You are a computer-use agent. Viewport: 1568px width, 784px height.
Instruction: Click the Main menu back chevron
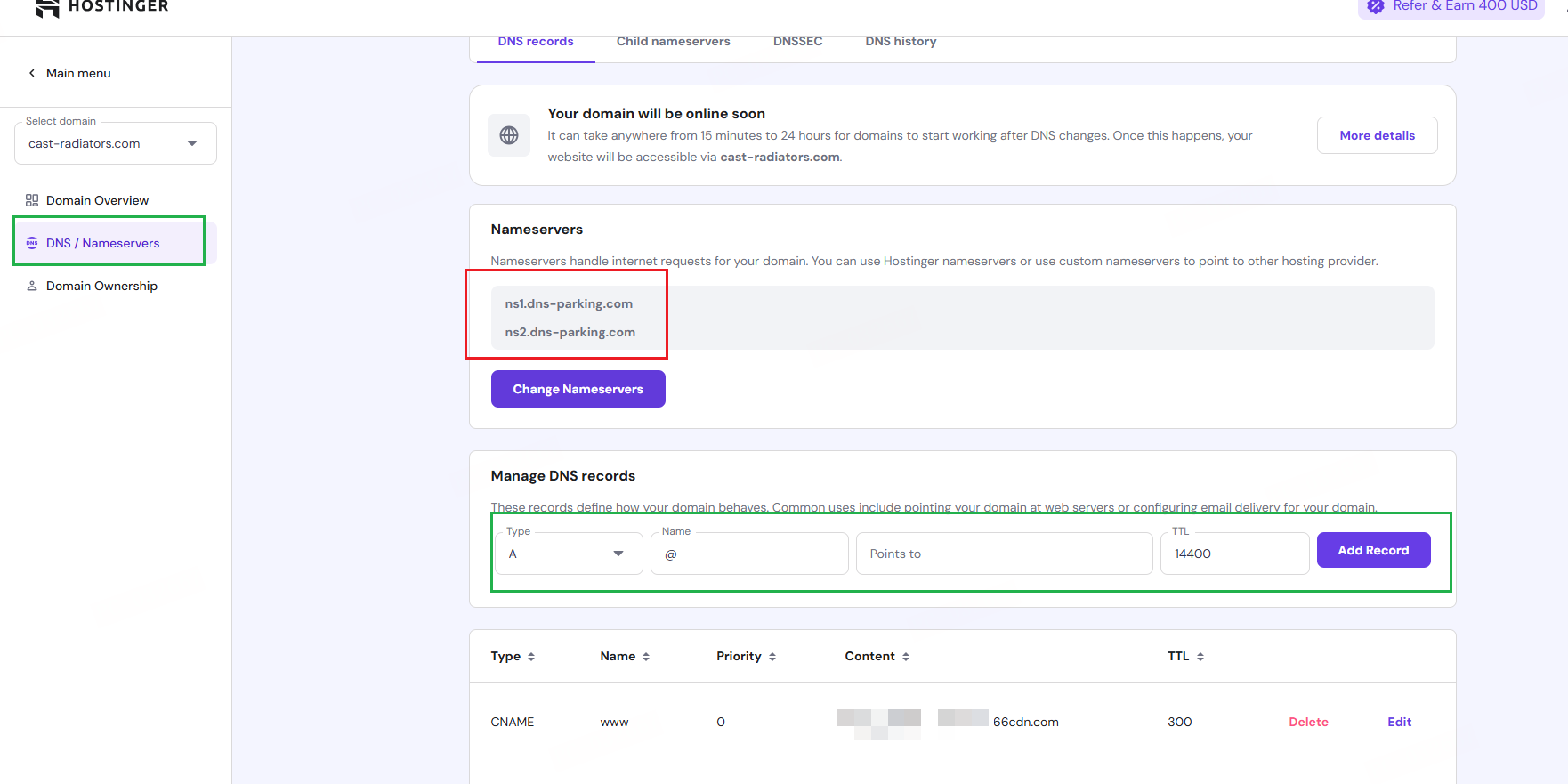pyautogui.click(x=32, y=73)
